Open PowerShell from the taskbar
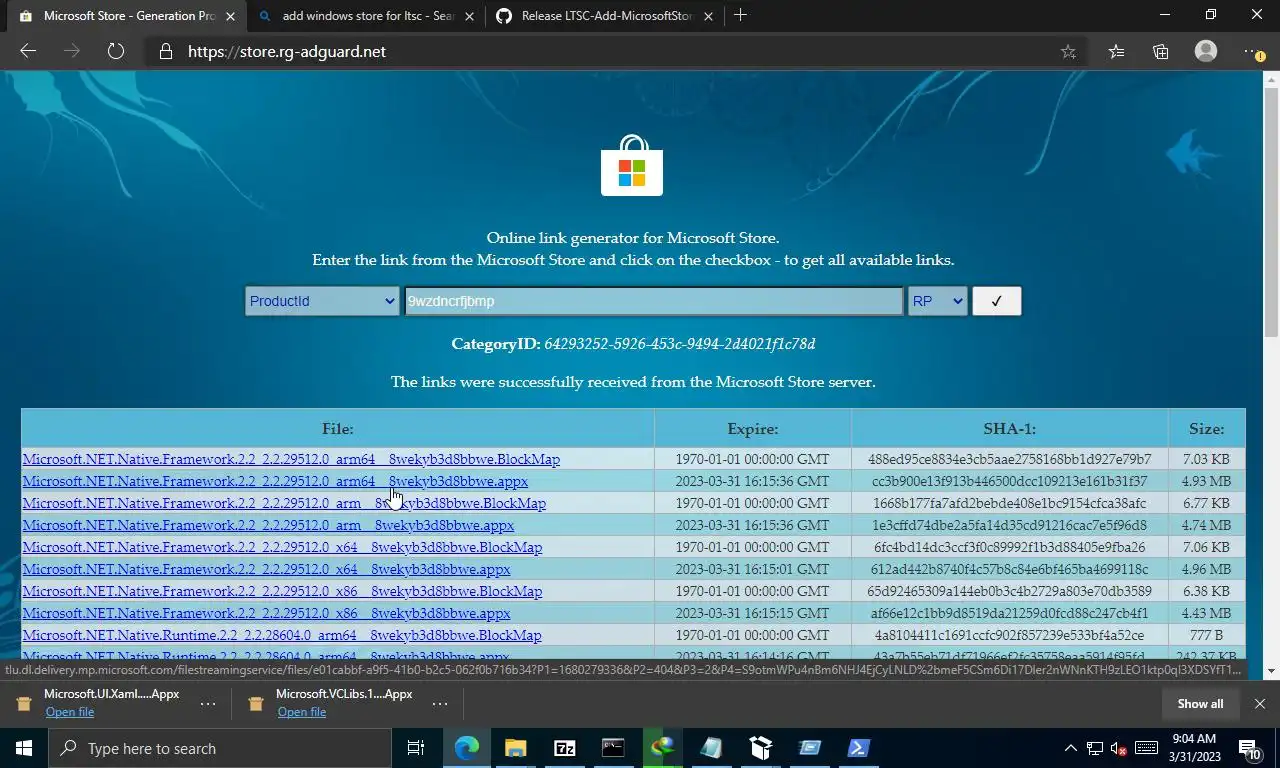The height and width of the screenshot is (768, 1280). click(858, 748)
